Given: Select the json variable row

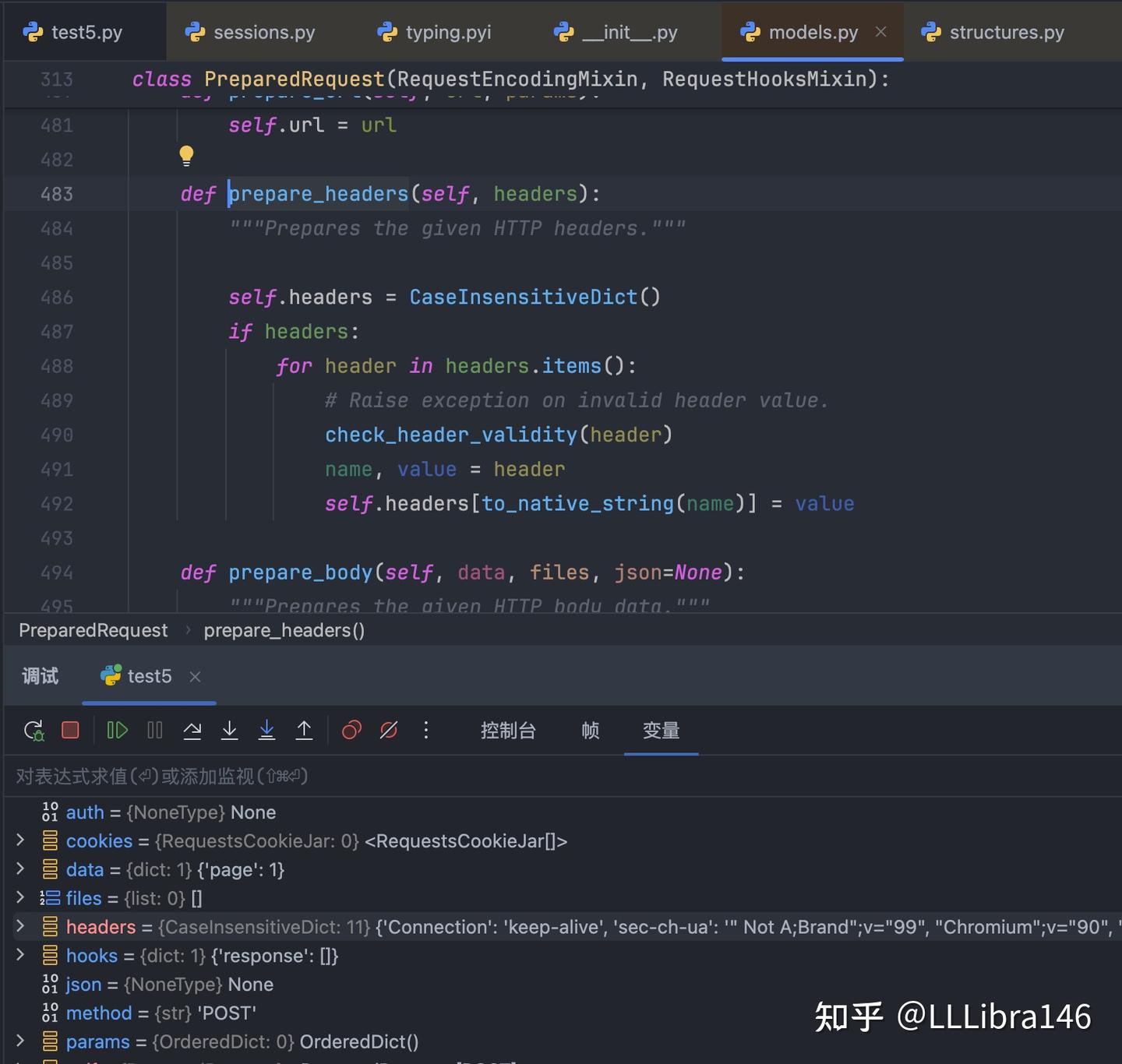Looking at the screenshot, I should (x=561, y=985).
